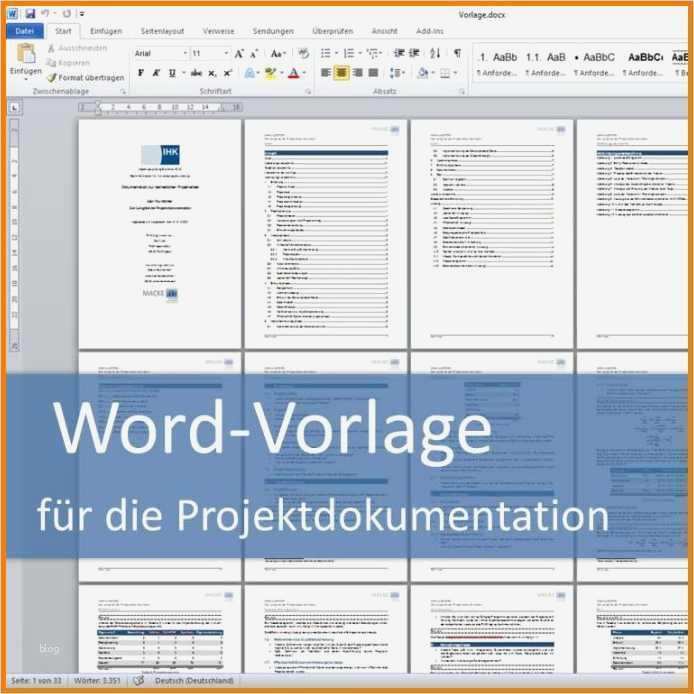
Task: Click the Deutsch (Deutschland) language indicator
Action: [194, 680]
